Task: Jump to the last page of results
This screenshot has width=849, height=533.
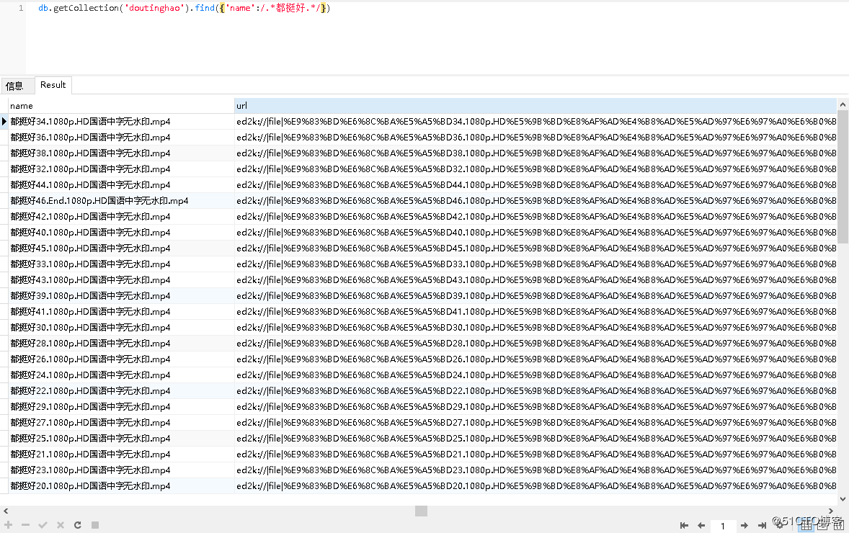Action: [762, 525]
